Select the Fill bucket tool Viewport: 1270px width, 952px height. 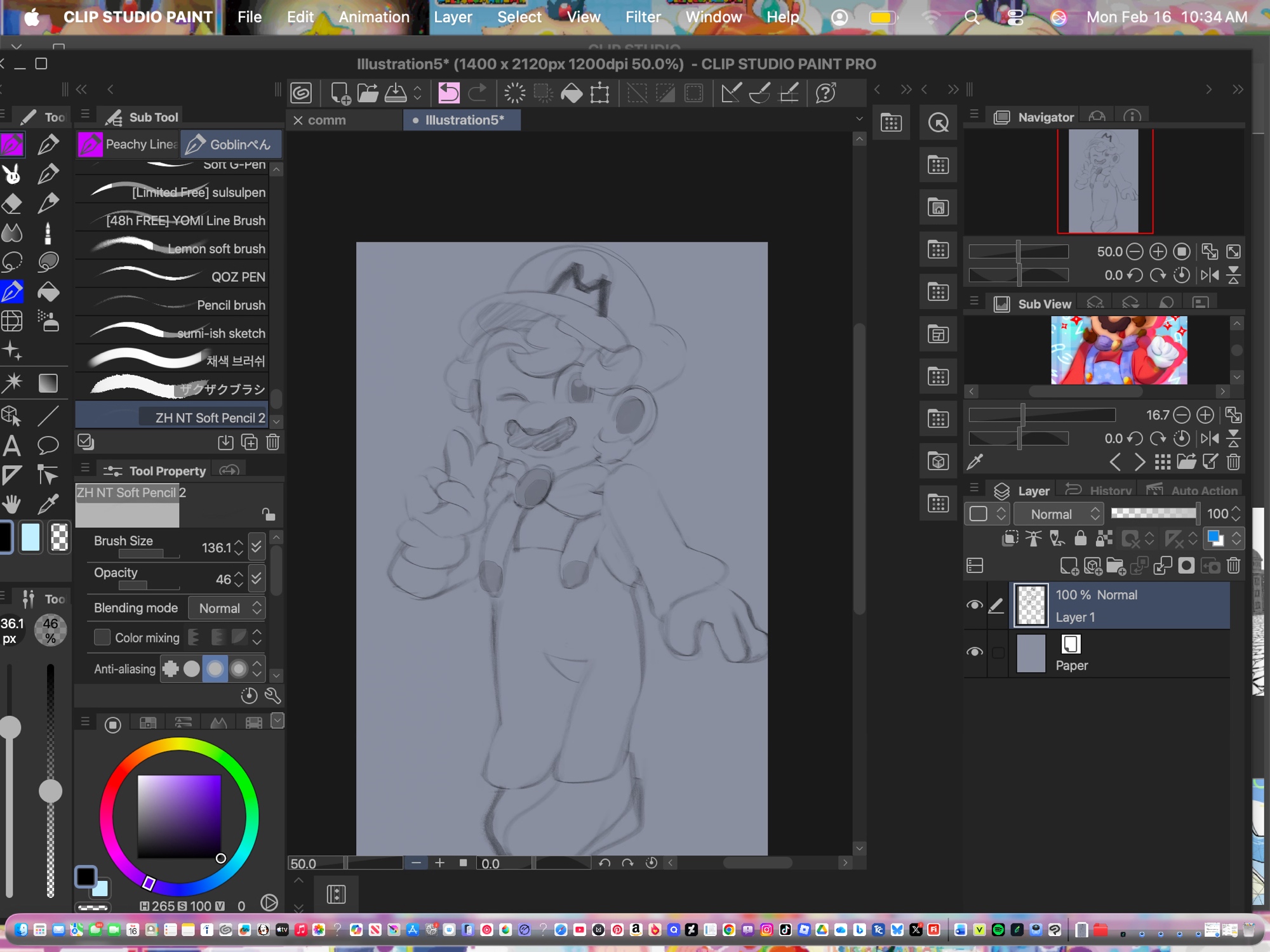point(48,292)
